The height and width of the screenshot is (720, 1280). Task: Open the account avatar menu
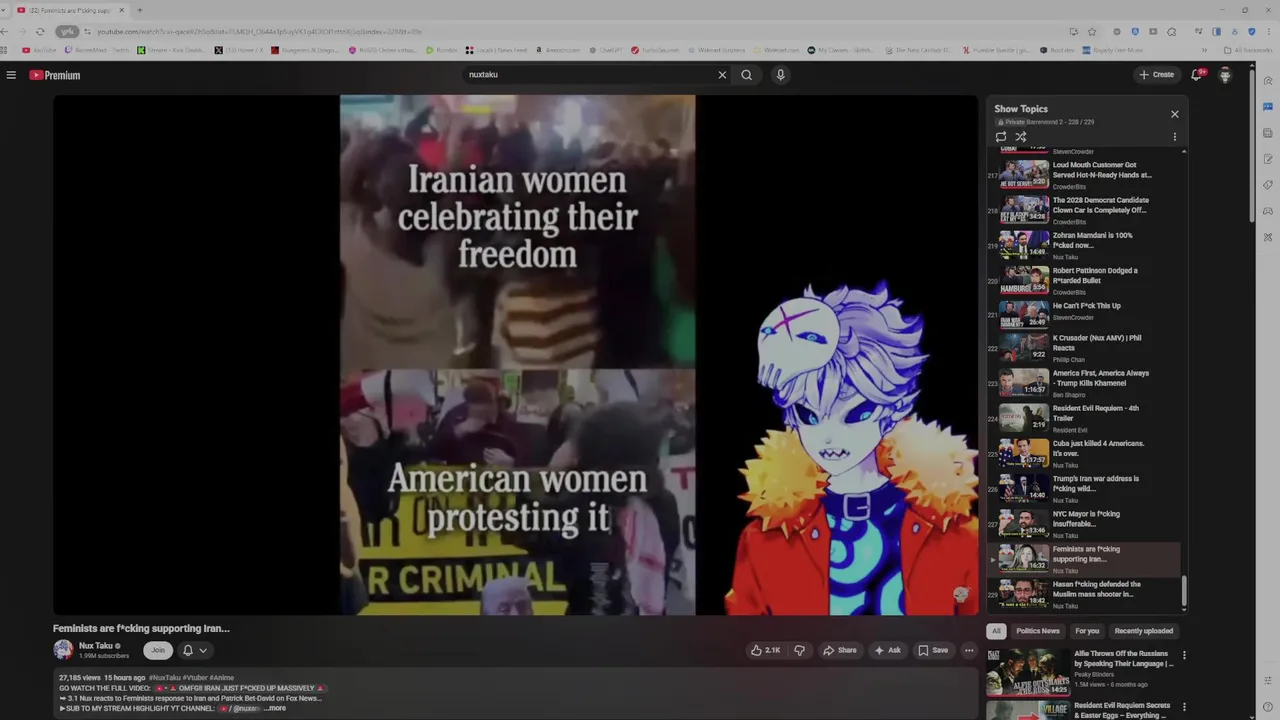[x=1225, y=75]
